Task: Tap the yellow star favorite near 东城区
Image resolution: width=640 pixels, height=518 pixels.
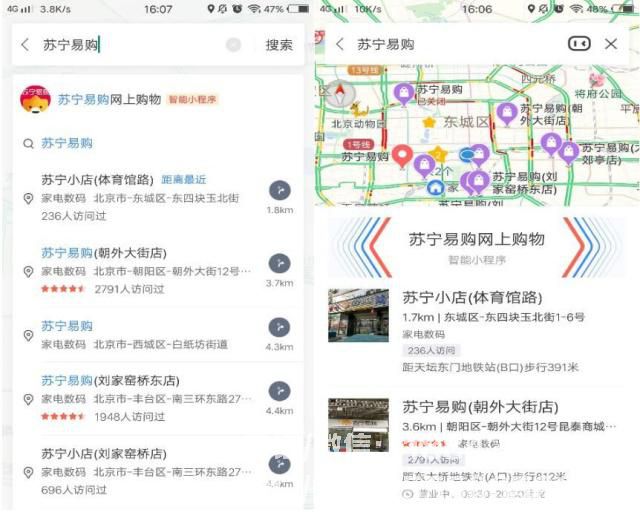Action: pyautogui.click(x=429, y=122)
